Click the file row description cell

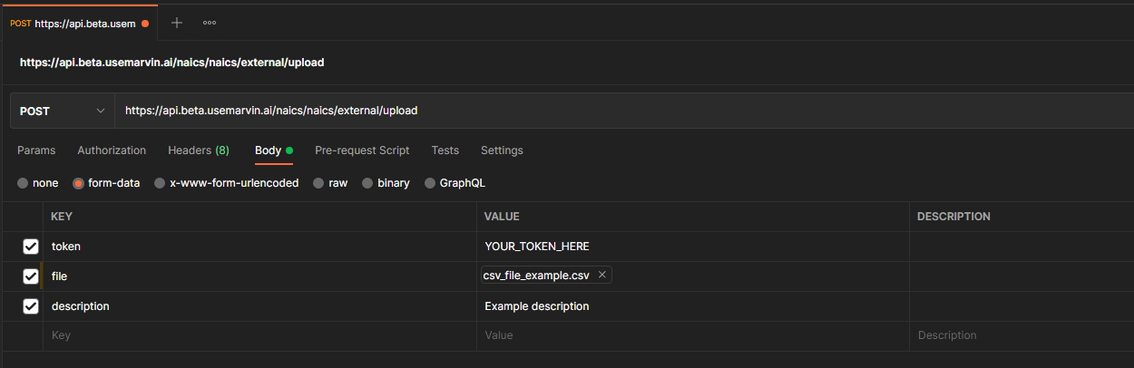click(1022, 276)
